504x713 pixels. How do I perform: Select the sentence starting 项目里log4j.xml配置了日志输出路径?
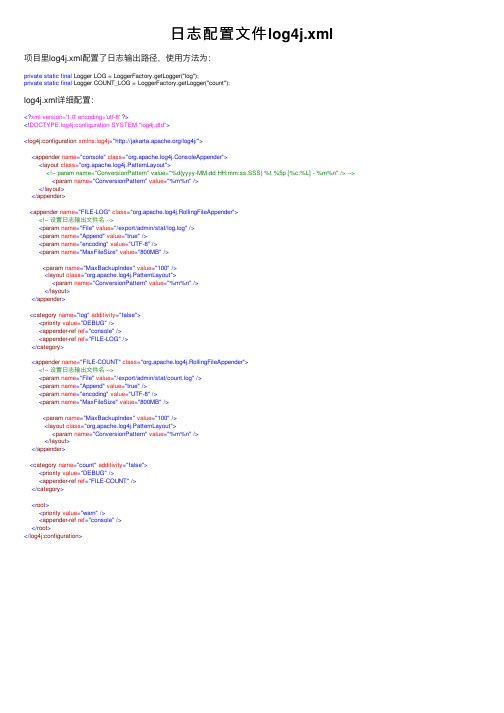[118, 58]
